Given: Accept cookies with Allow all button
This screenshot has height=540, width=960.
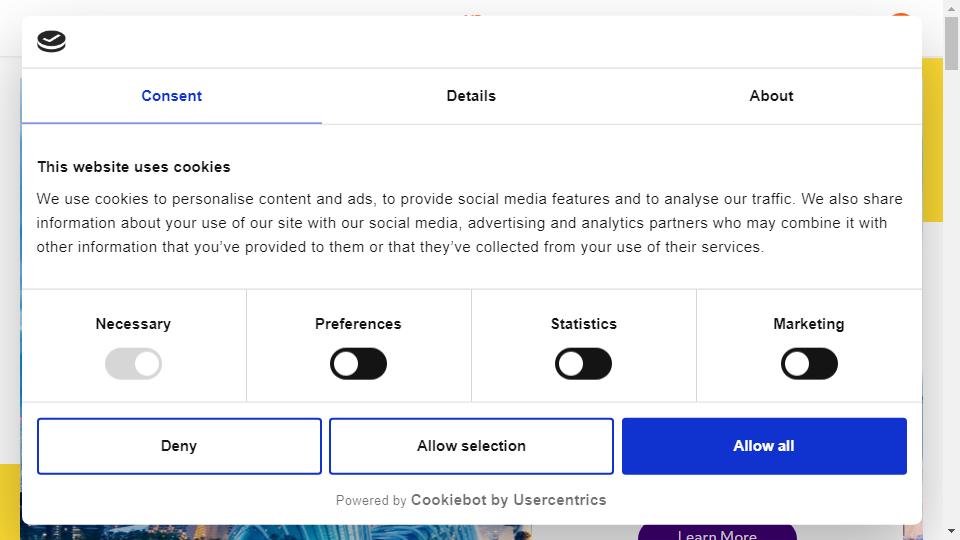Looking at the screenshot, I should click(x=764, y=446).
